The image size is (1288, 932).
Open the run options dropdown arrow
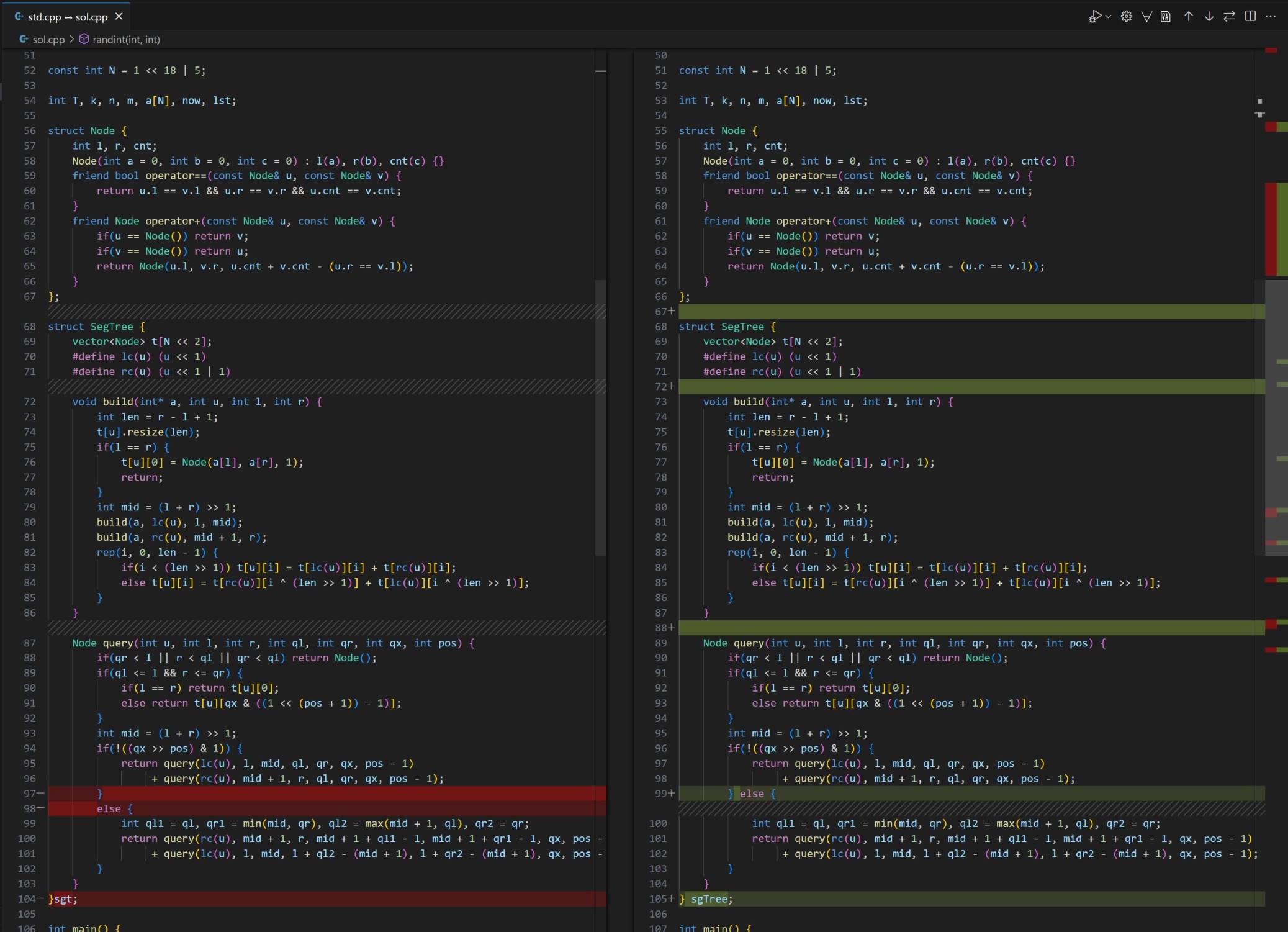pyautogui.click(x=1108, y=17)
